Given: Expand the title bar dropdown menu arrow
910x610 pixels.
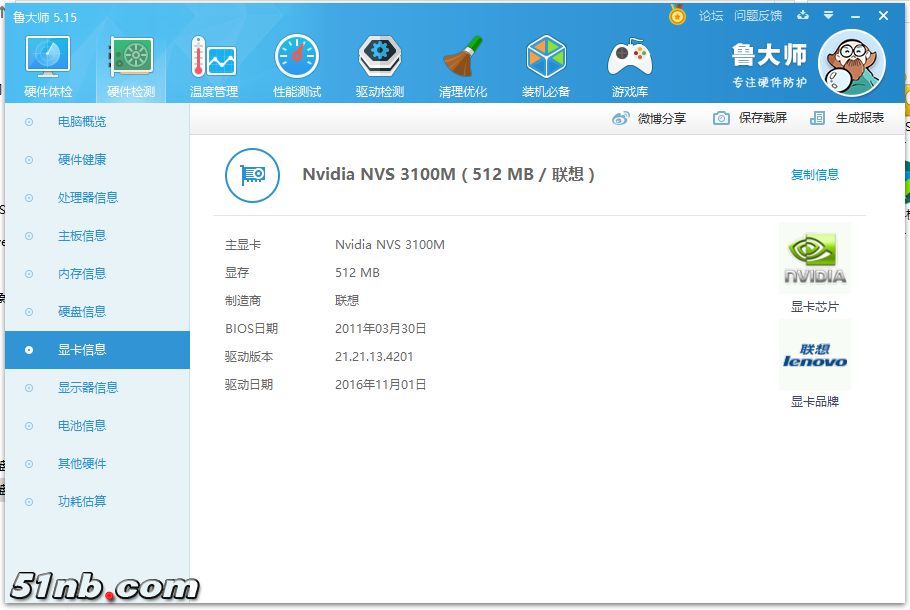Looking at the screenshot, I should tap(828, 16).
